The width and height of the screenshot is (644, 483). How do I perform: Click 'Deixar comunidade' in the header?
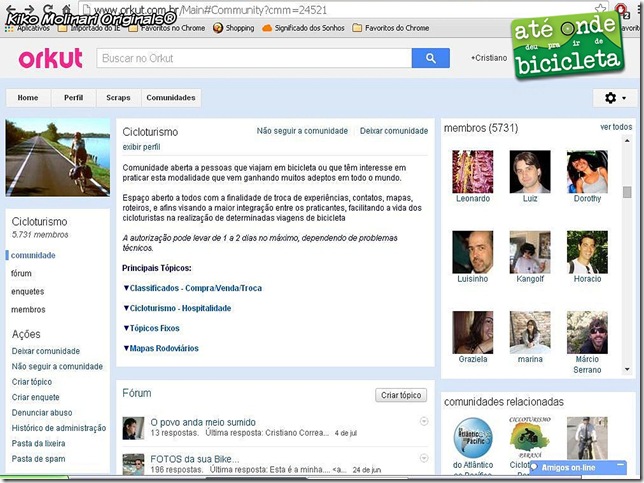click(394, 131)
